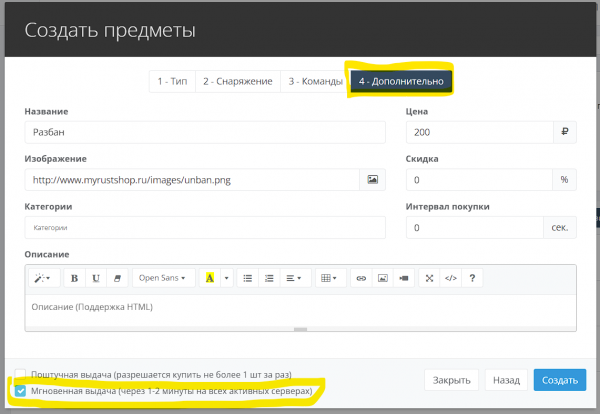This screenshot has height=414, width=600.
Task: Enable the Поштучная выдача checkbox
Action: coord(21,372)
